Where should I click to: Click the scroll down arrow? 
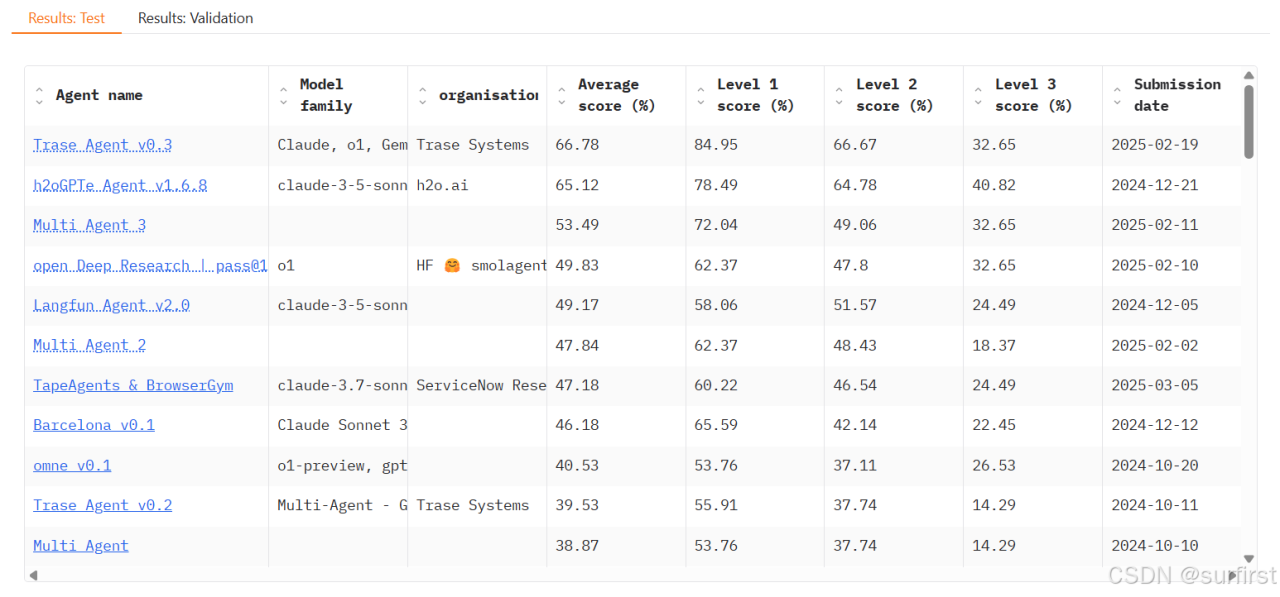click(1249, 559)
